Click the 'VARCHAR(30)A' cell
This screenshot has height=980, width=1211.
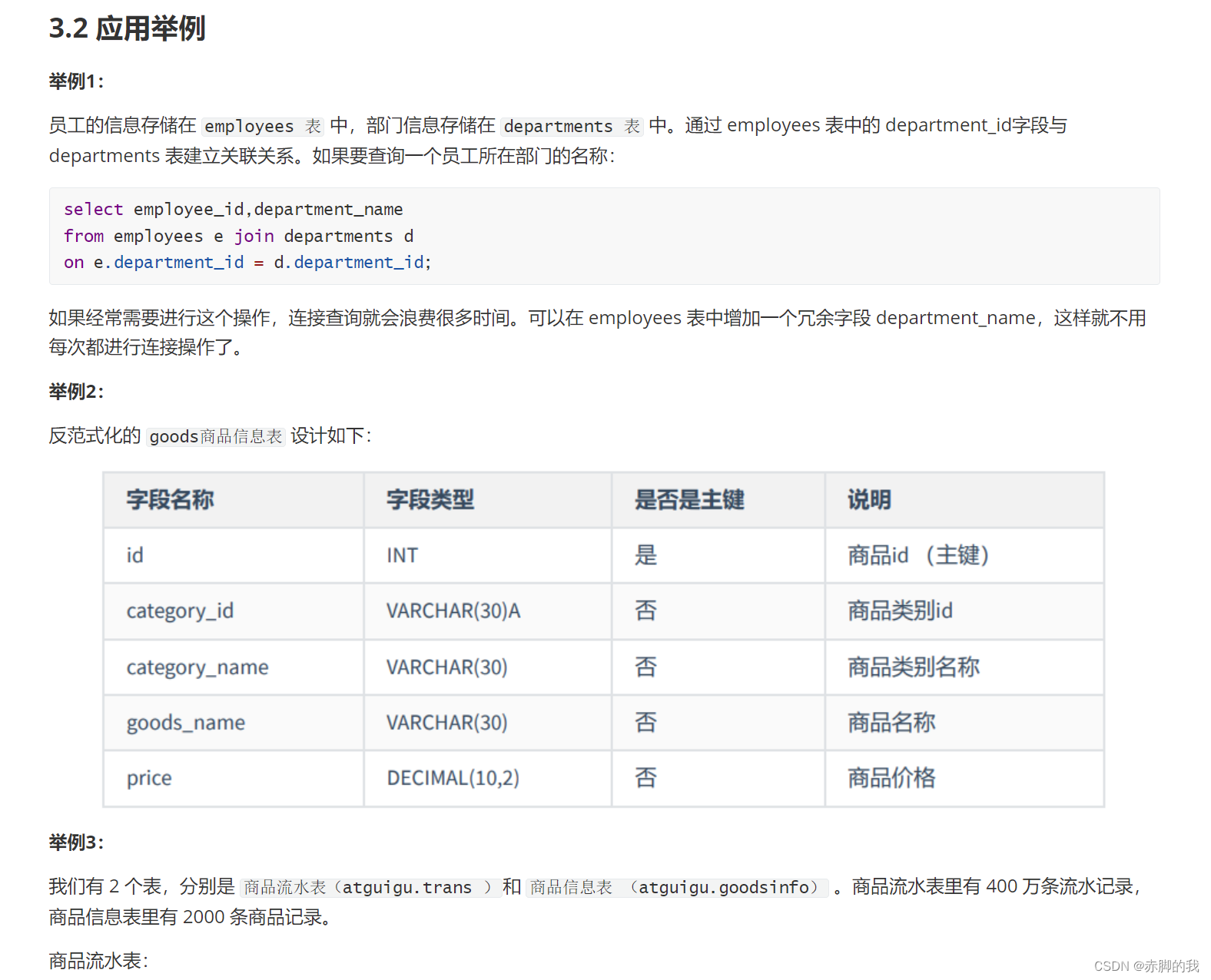(x=488, y=611)
